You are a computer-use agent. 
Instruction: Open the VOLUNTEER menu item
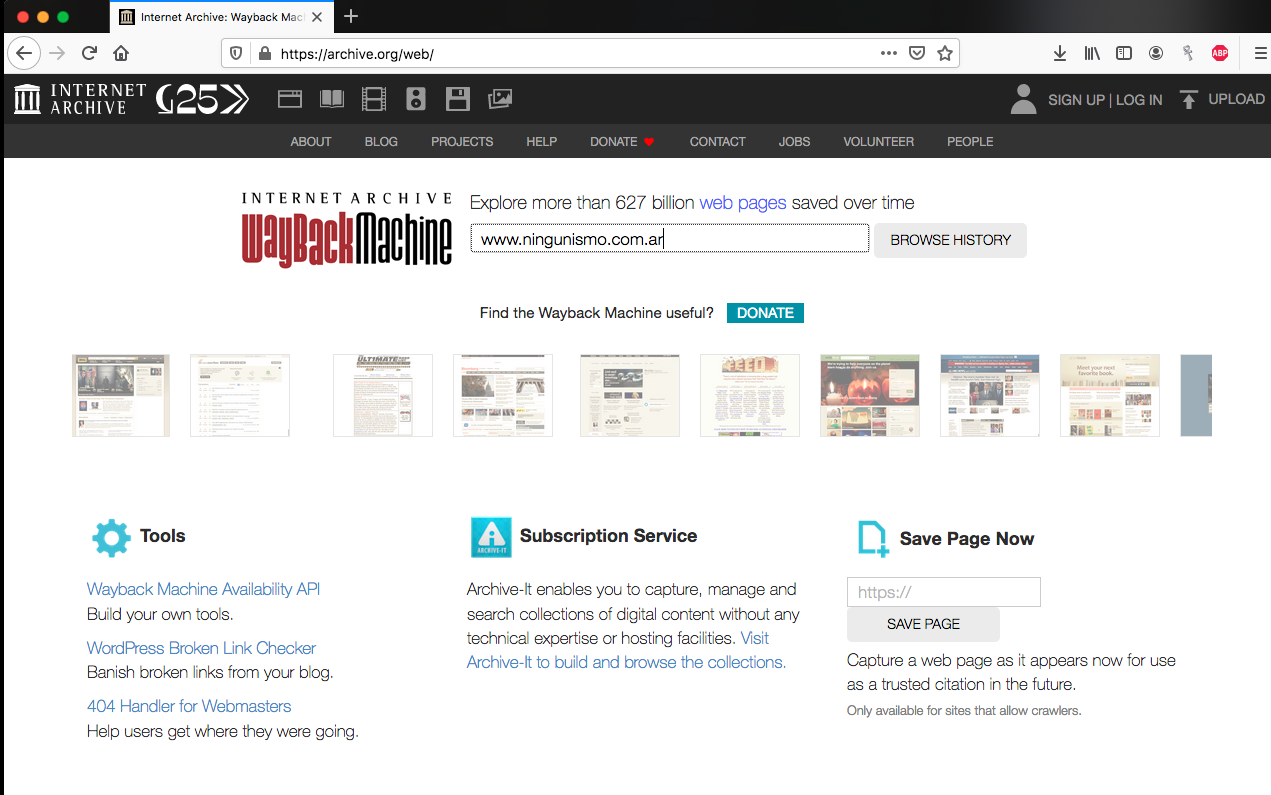point(879,142)
